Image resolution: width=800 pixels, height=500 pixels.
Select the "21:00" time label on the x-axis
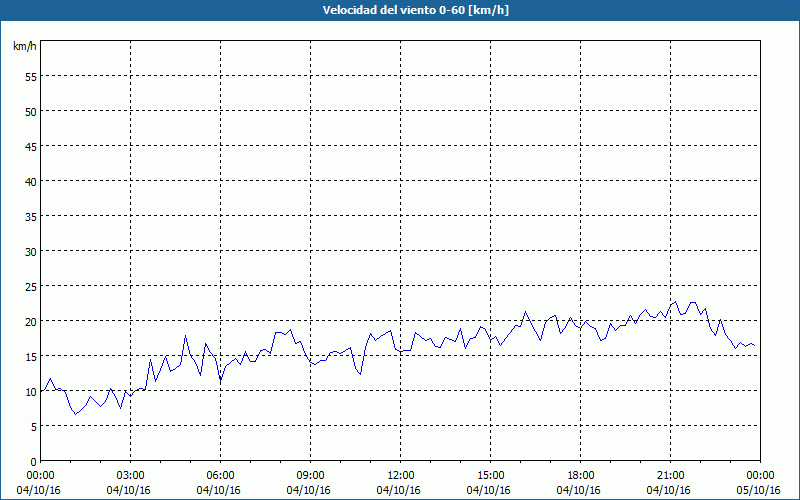click(670, 476)
